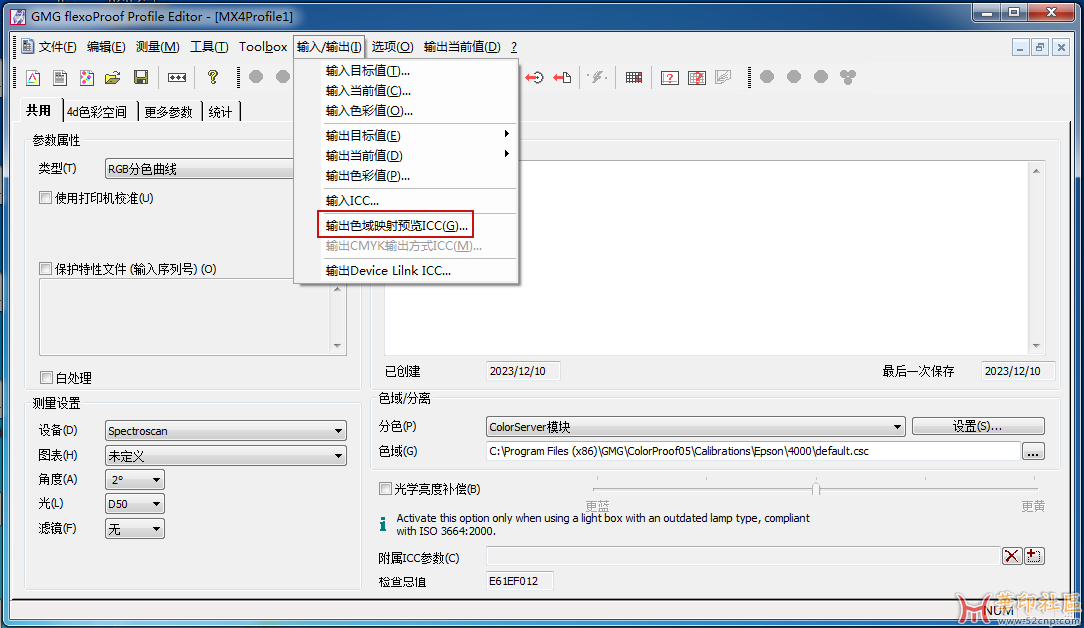Viewport: 1084px width, 628px height.
Task: Click the colorful dots document toolbar icon
Action: tap(86, 77)
